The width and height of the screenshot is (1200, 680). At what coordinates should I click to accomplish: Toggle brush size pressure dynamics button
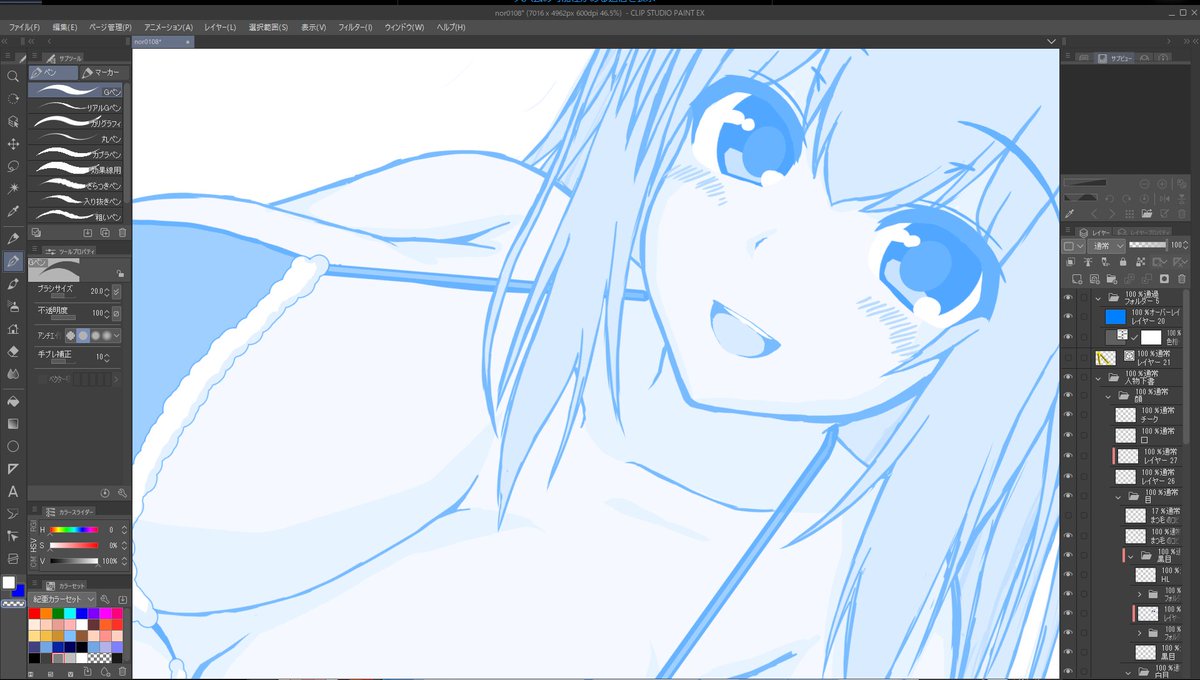[x=116, y=291]
